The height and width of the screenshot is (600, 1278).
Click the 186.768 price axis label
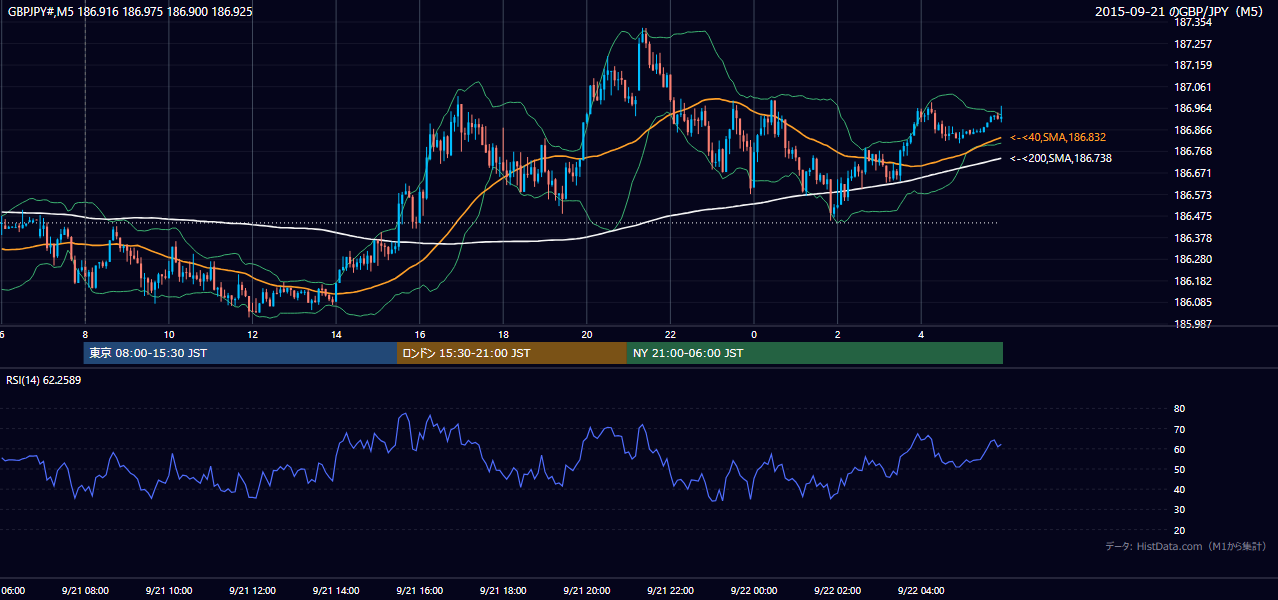[x=1193, y=151]
